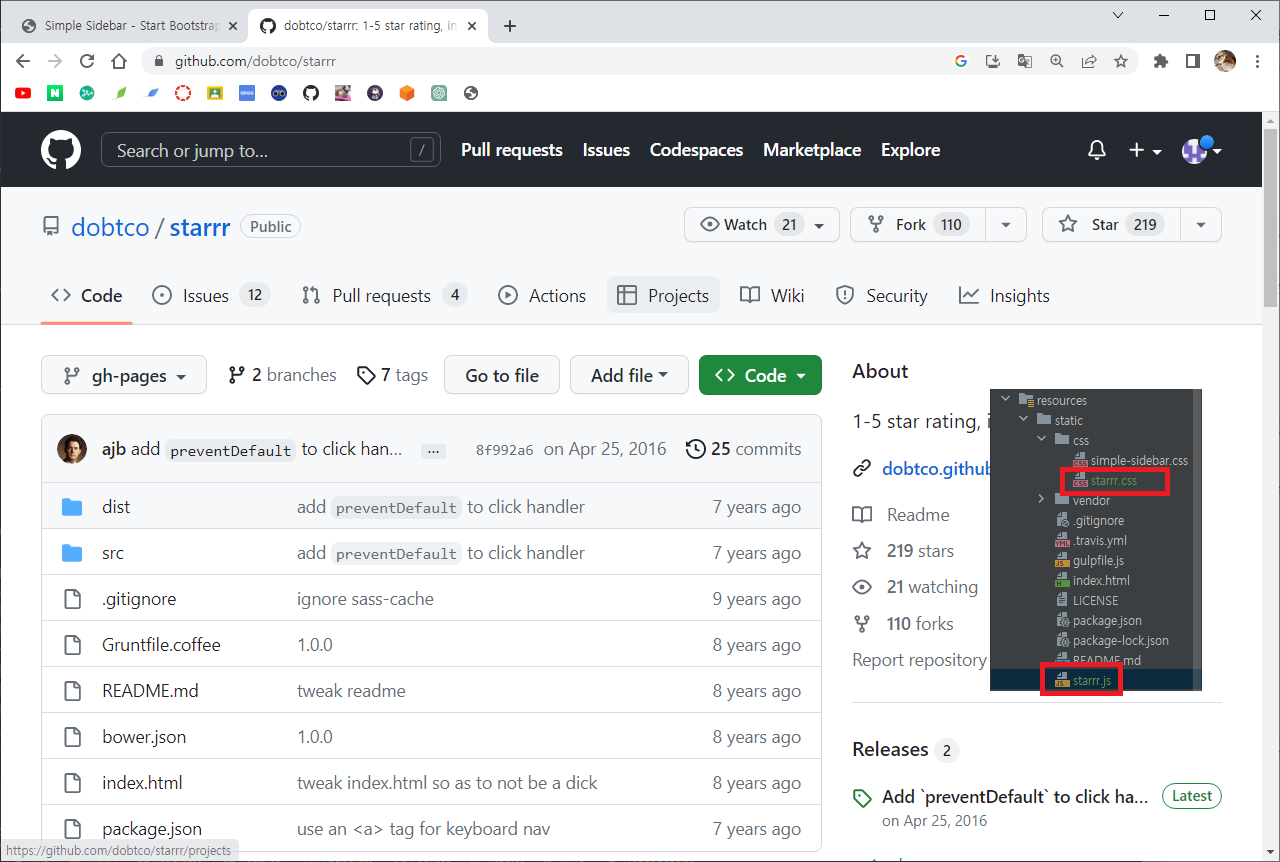
Task: Reload the current page
Action: (x=87, y=61)
